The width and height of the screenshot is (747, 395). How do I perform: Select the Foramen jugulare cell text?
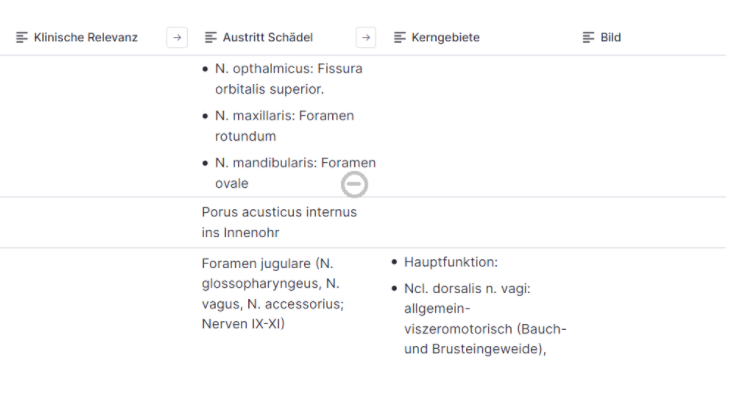(x=273, y=294)
